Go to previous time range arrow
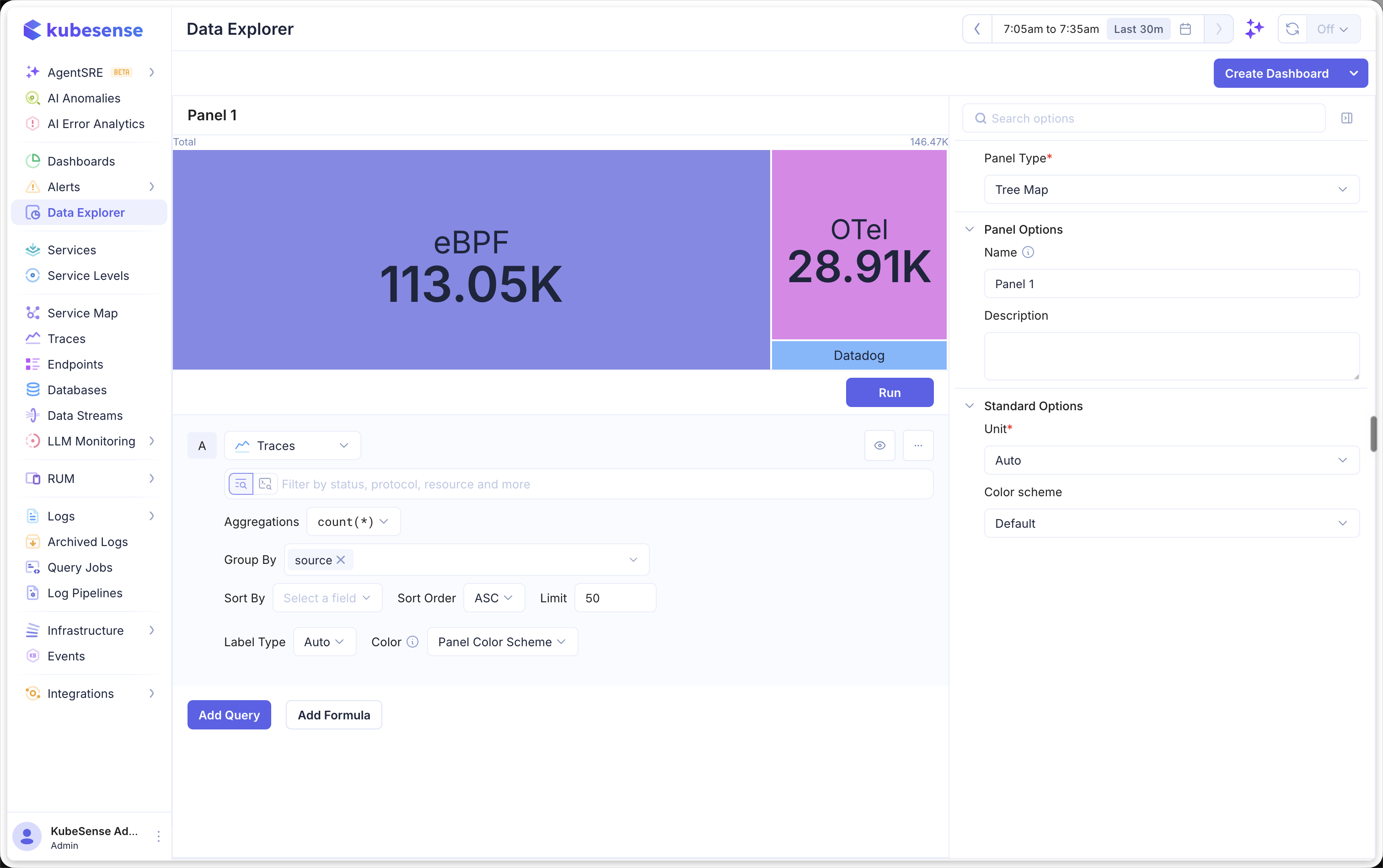This screenshot has width=1383, height=868. (977, 29)
